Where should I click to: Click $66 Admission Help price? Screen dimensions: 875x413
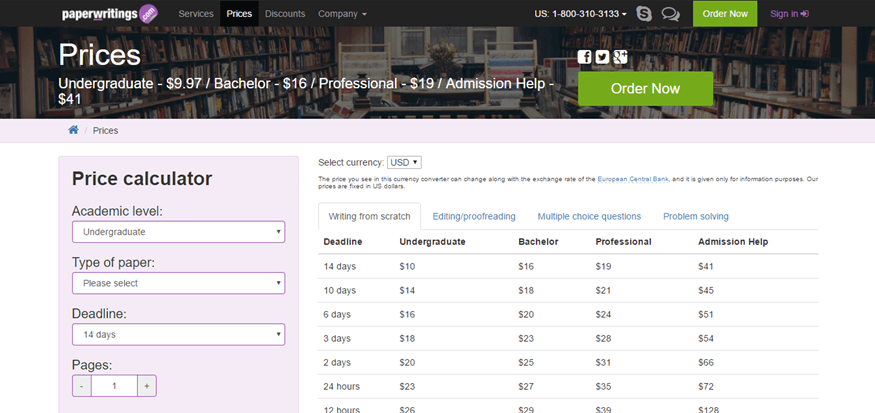point(706,362)
